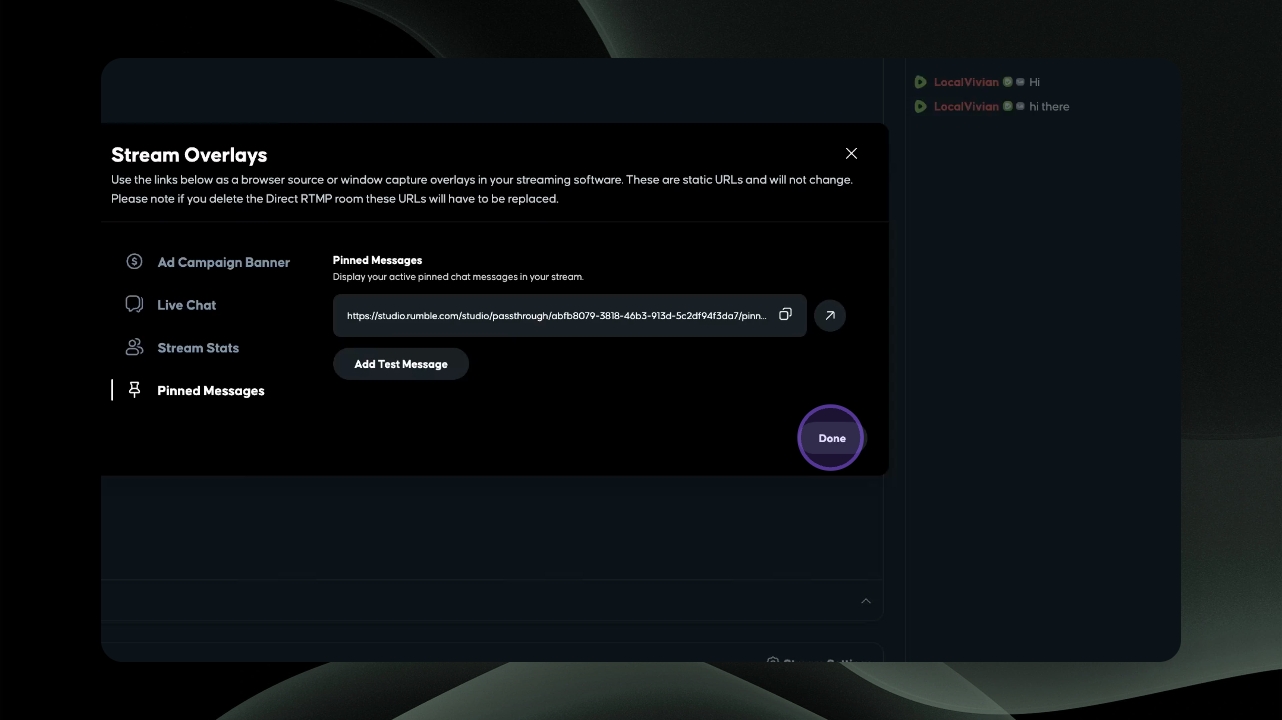Open the pinned messages URL in a new tab

point(830,316)
